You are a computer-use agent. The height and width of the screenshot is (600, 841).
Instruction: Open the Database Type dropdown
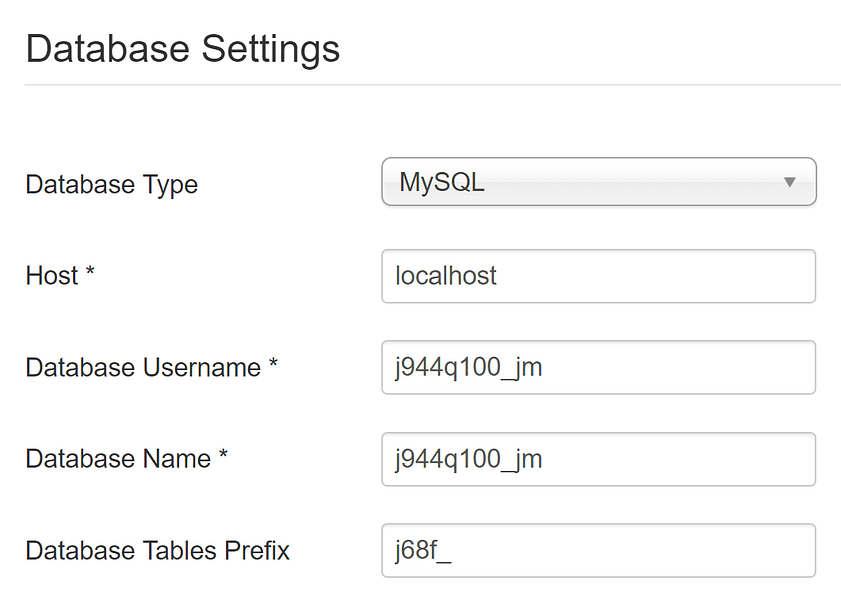[x=598, y=182]
